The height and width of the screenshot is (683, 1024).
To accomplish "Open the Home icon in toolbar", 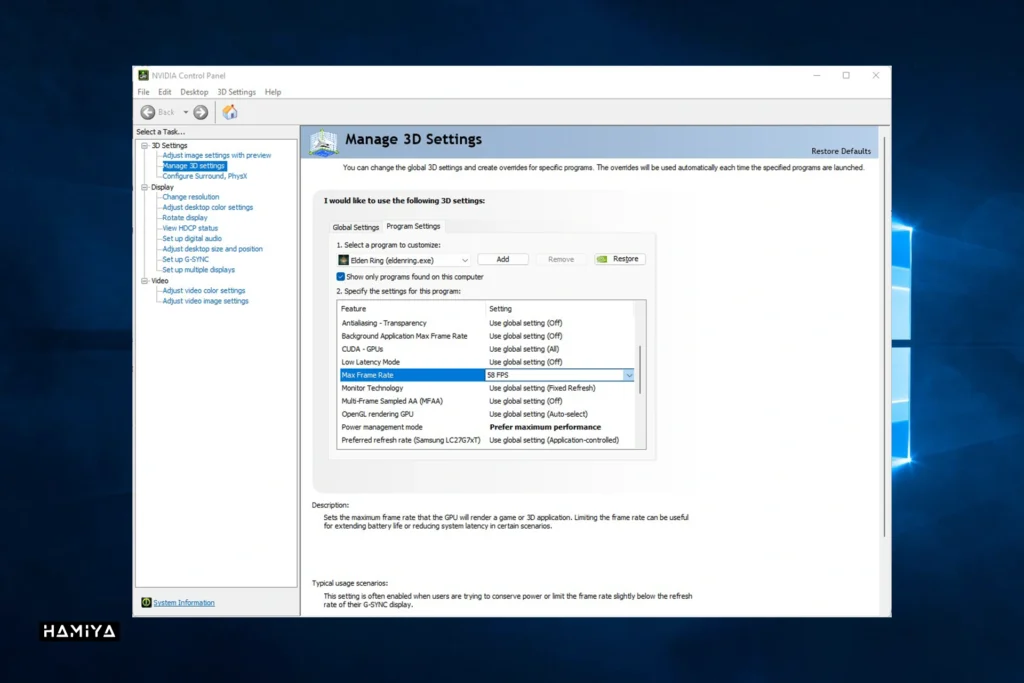I will point(230,112).
